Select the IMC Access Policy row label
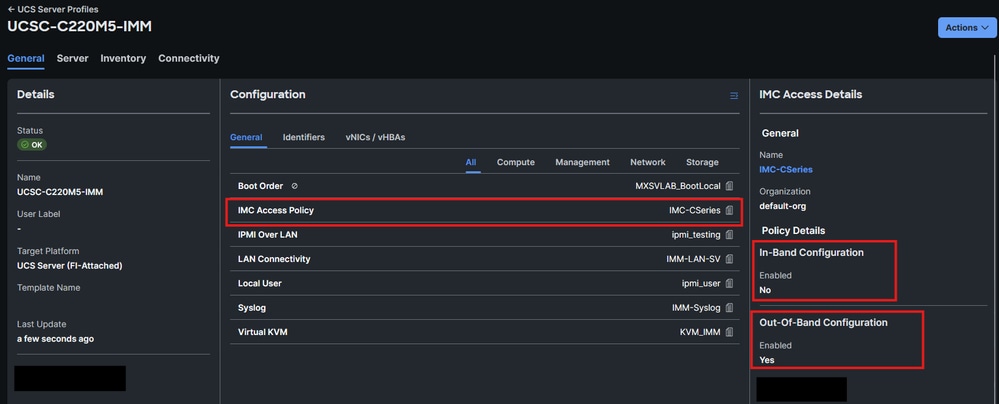 point(276,210)
